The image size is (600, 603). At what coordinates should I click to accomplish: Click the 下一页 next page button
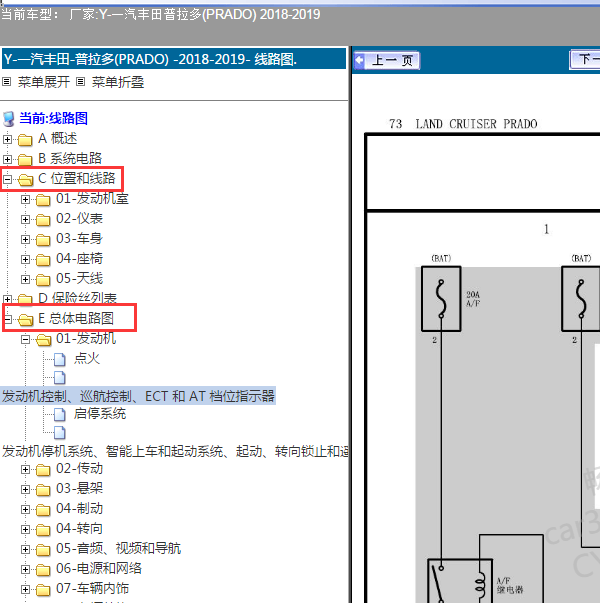tap(585, 60)
